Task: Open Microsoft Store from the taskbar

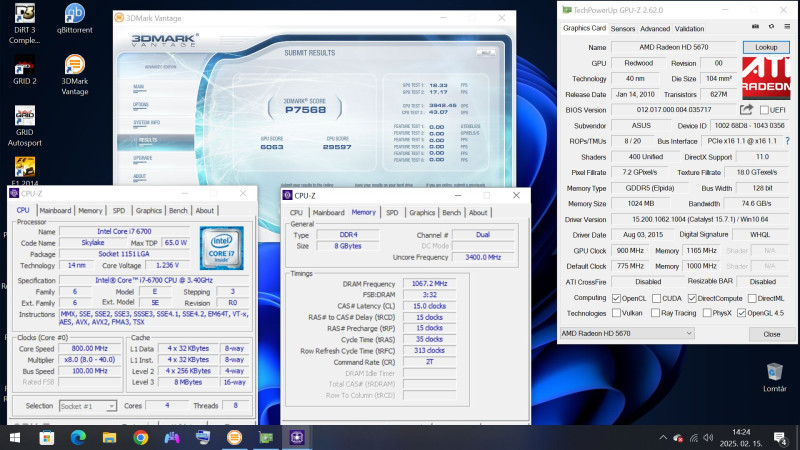Action: pos(46,438)
